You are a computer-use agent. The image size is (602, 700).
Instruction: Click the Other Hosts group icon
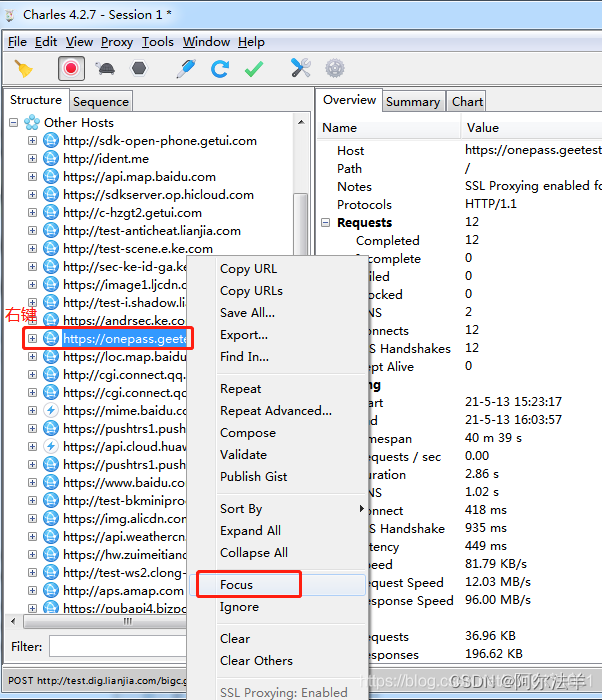point(32,122)
